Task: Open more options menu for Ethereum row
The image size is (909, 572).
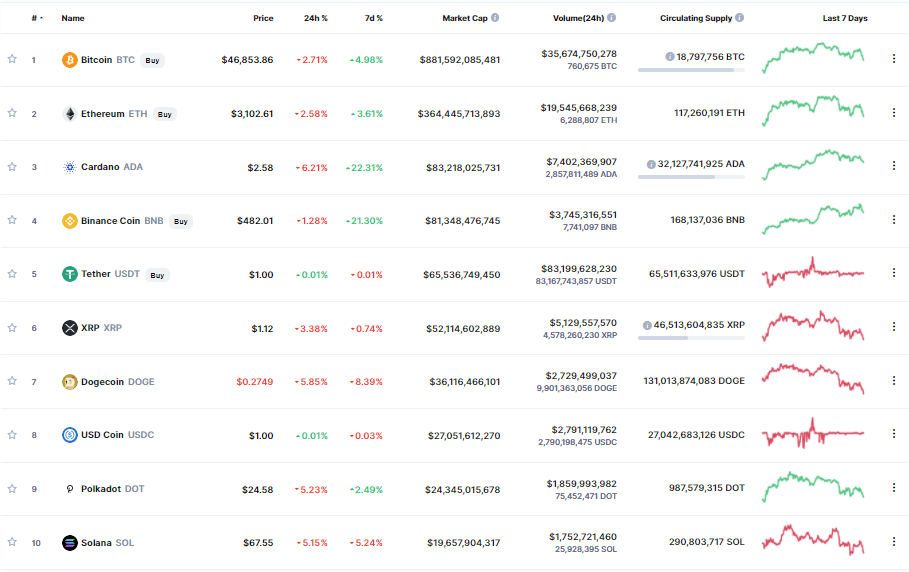Action: (x=894, y=112)
